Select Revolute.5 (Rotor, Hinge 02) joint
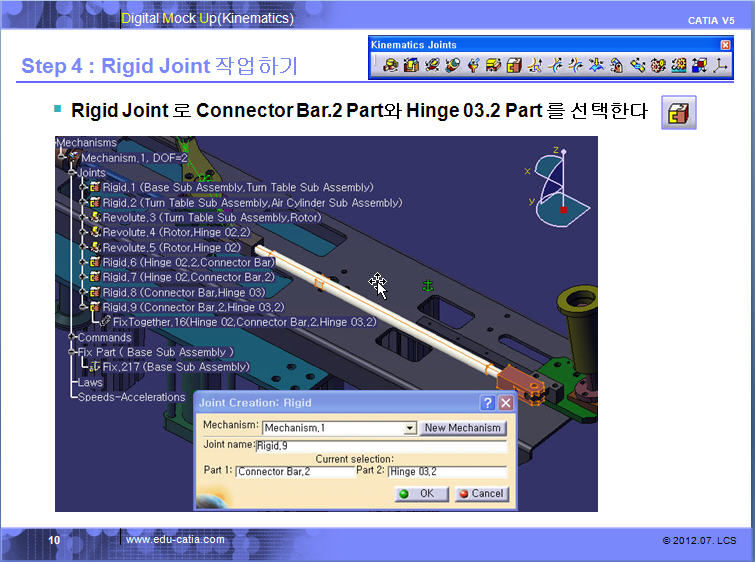Image resolution: width=755 pixels, height=562 pixels. click(171, 248)
